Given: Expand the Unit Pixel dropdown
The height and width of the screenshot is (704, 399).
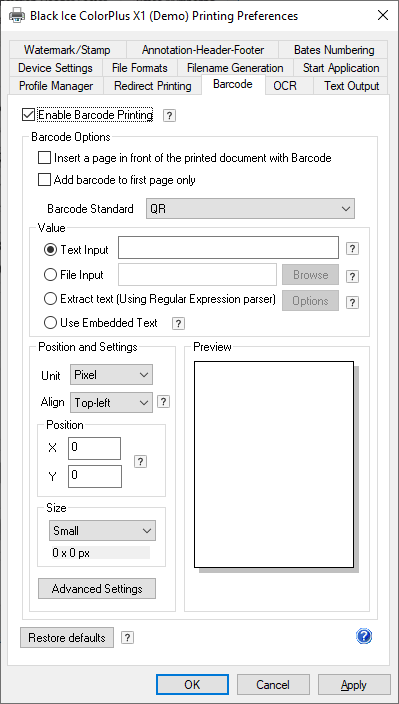Looking at the screenshot, I should pos(111,375).
